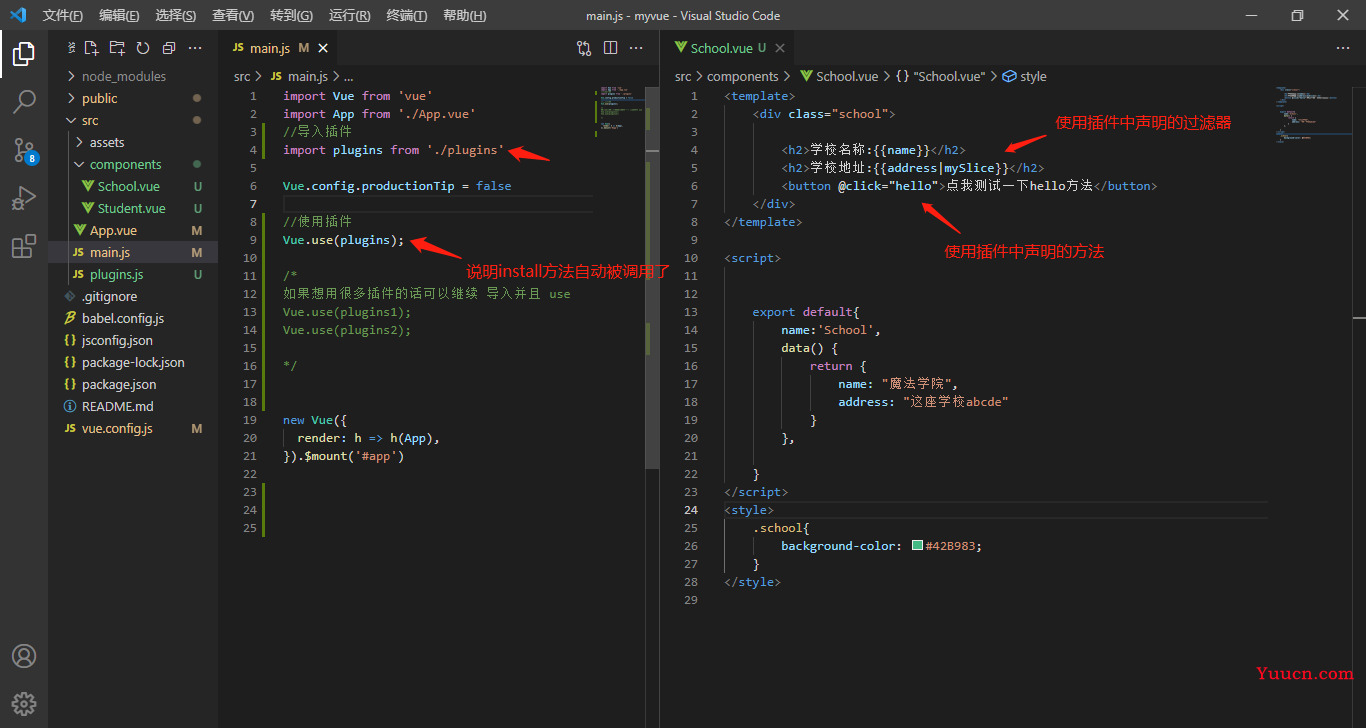Open the 编辑(E) menu
Viewport: 1366px width, 728px height.
pyautogui.click(x=120, y=15)
